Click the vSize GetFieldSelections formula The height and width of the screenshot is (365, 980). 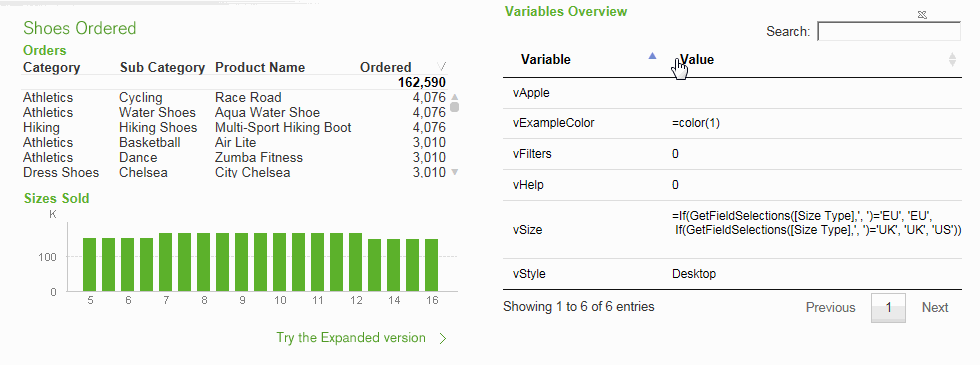pos(816,223)
